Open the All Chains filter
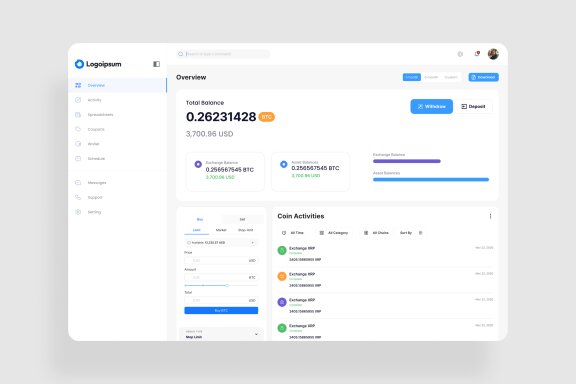Viewport: 576px width, 384px height. (376, 233)
